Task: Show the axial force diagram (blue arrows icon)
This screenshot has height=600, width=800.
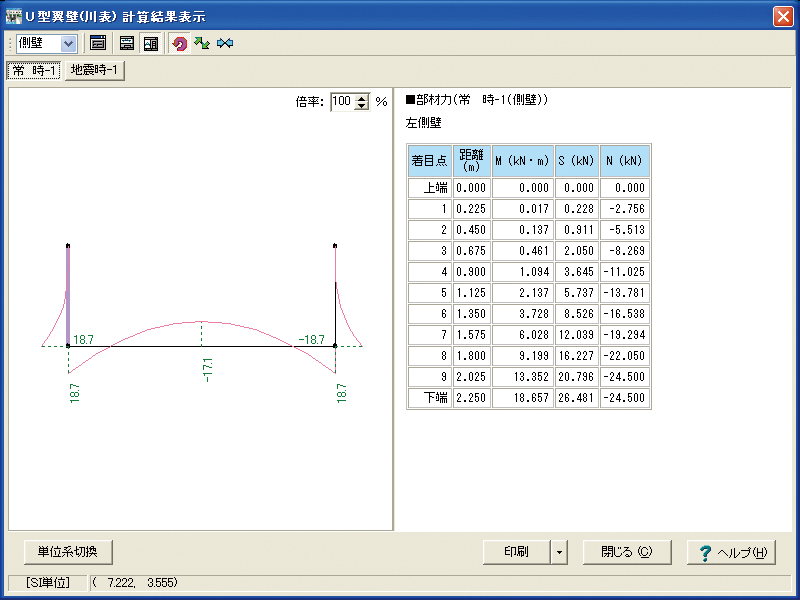Action: pos(225,43)
